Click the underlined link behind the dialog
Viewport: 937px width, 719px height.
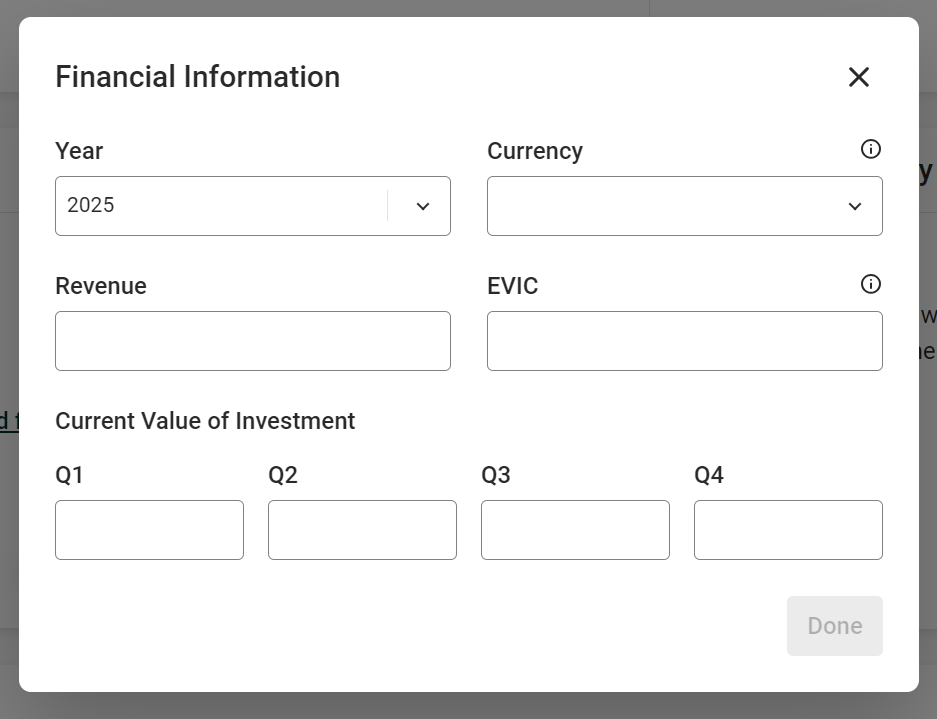point(9,421)
